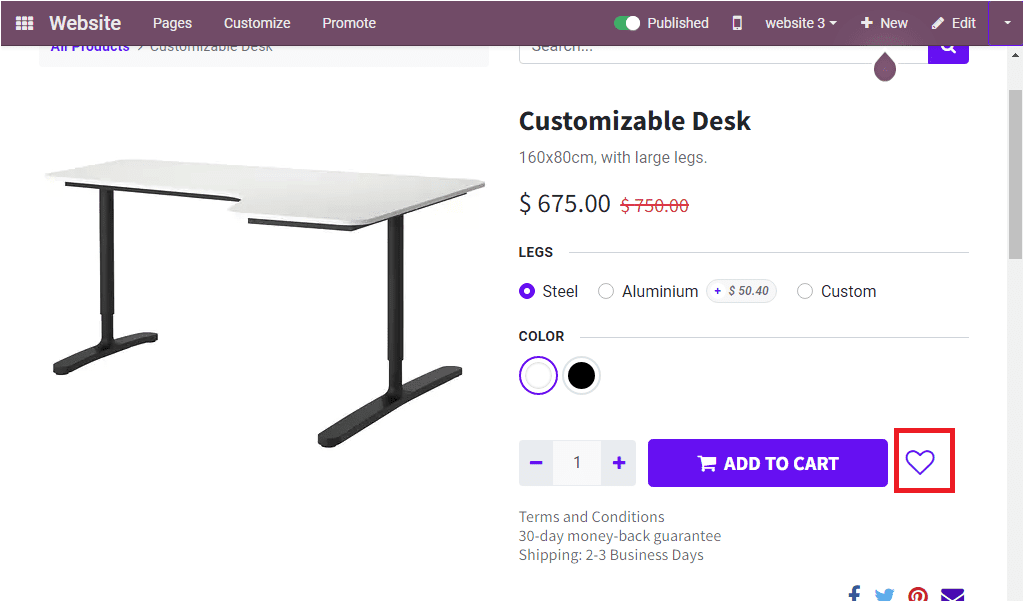Add desk to wishlist via heart icon
The width and height of the screenshot is (1024, 602).
pyautogui.click(x=921, y=461)
